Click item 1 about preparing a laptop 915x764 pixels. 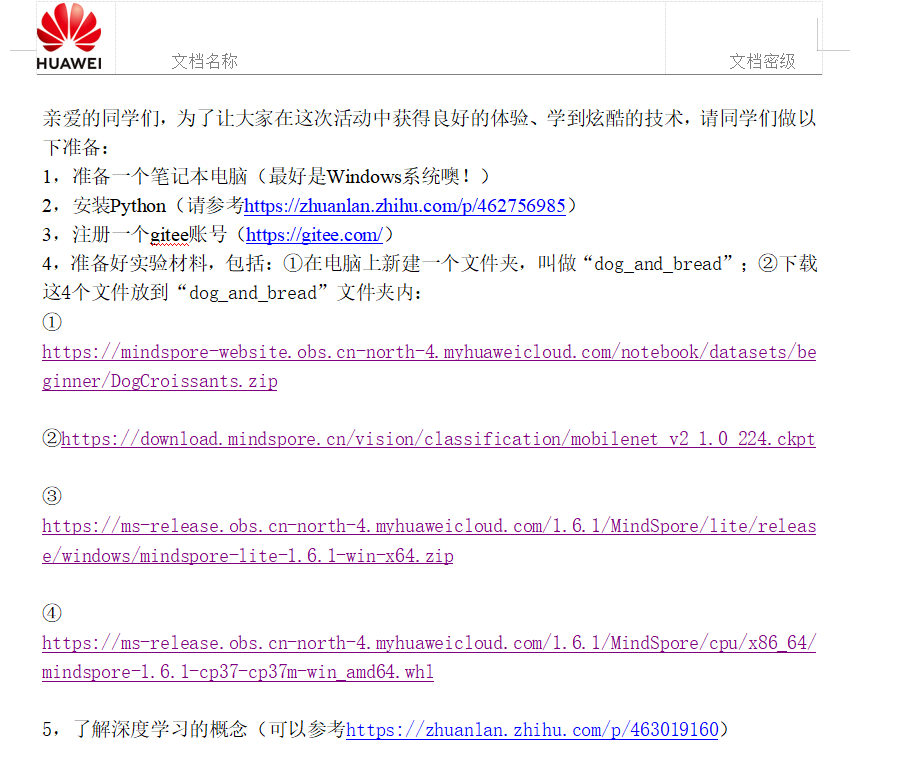(x=266, y=176)
